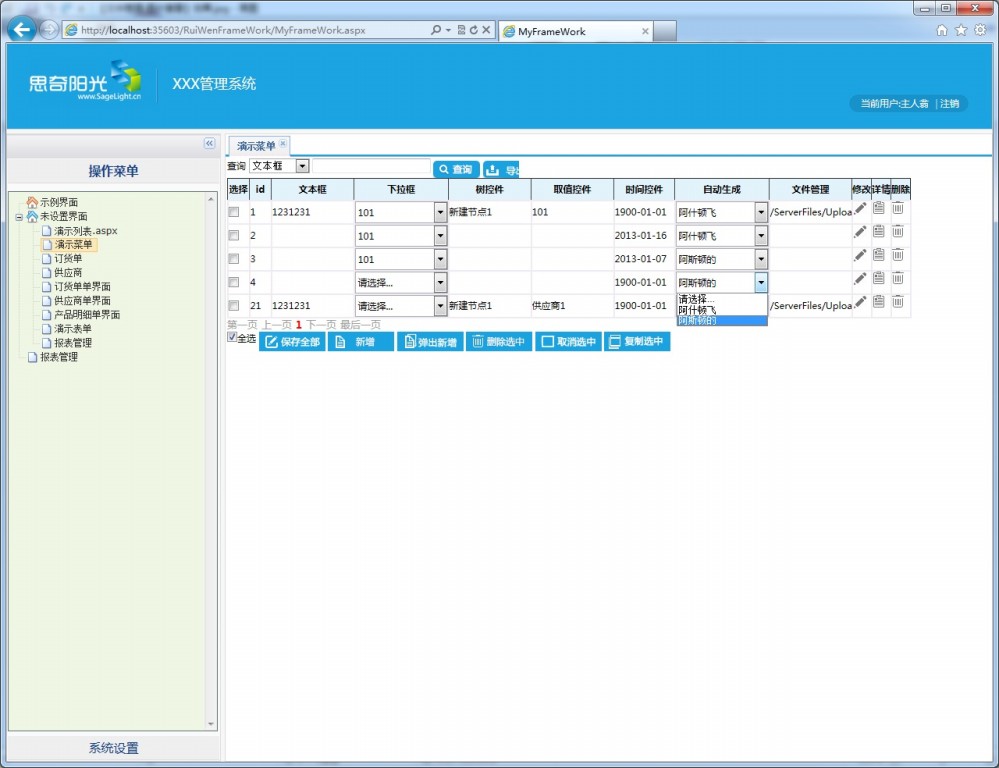
Task: Click the edit pencil icon for row id 21
Action: (x=860, y=301)
